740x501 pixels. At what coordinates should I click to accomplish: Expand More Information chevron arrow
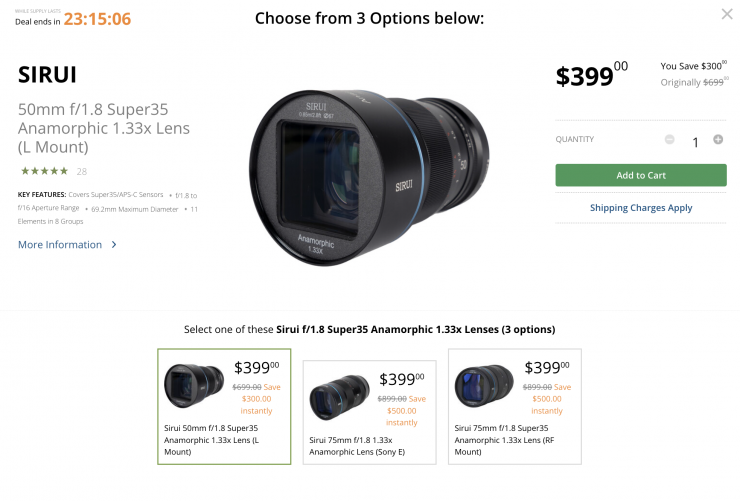114,245
